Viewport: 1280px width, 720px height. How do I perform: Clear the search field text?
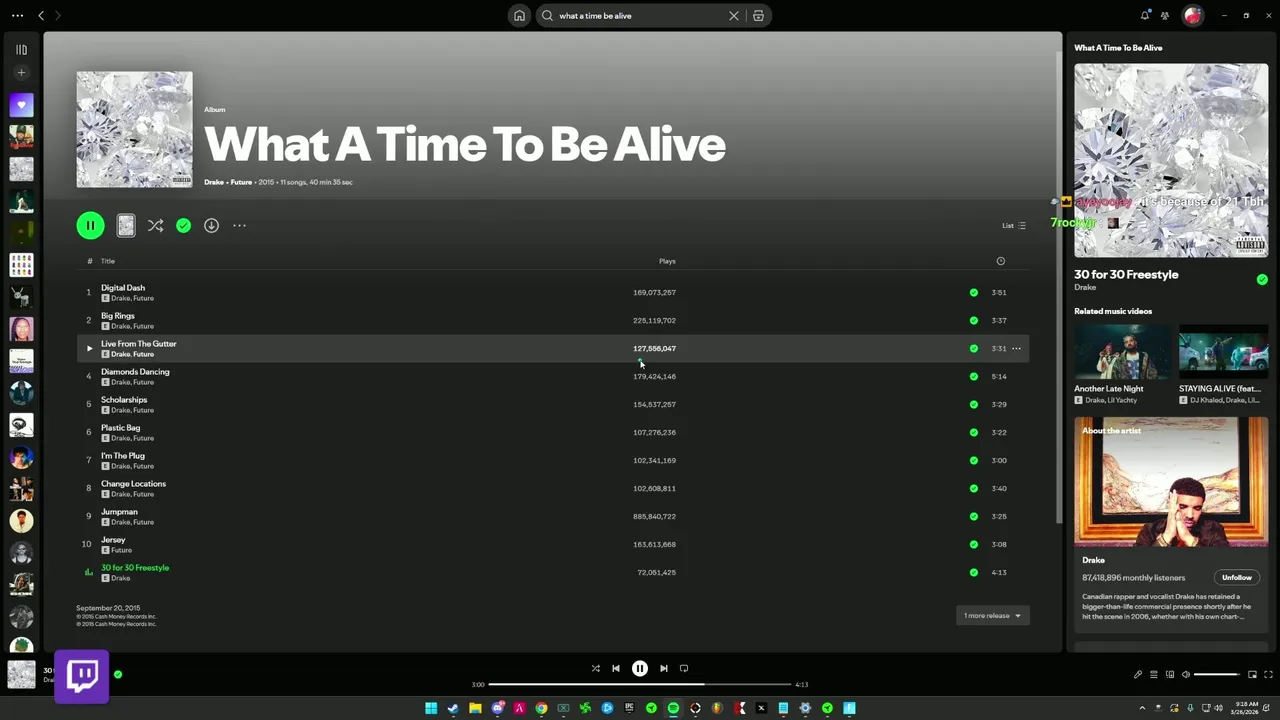tap(734, 16)
